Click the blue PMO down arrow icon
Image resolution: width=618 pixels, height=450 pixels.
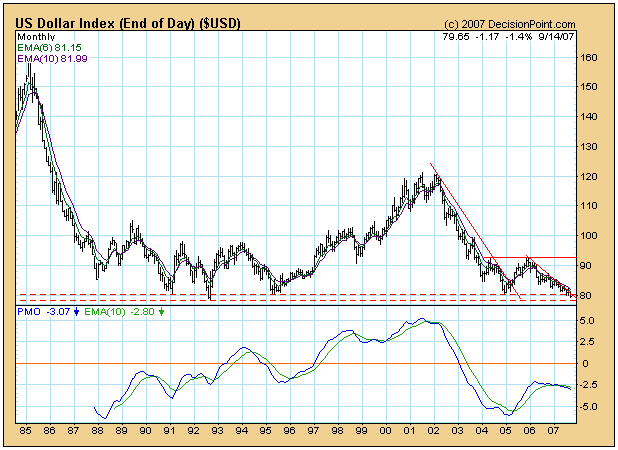77,312
